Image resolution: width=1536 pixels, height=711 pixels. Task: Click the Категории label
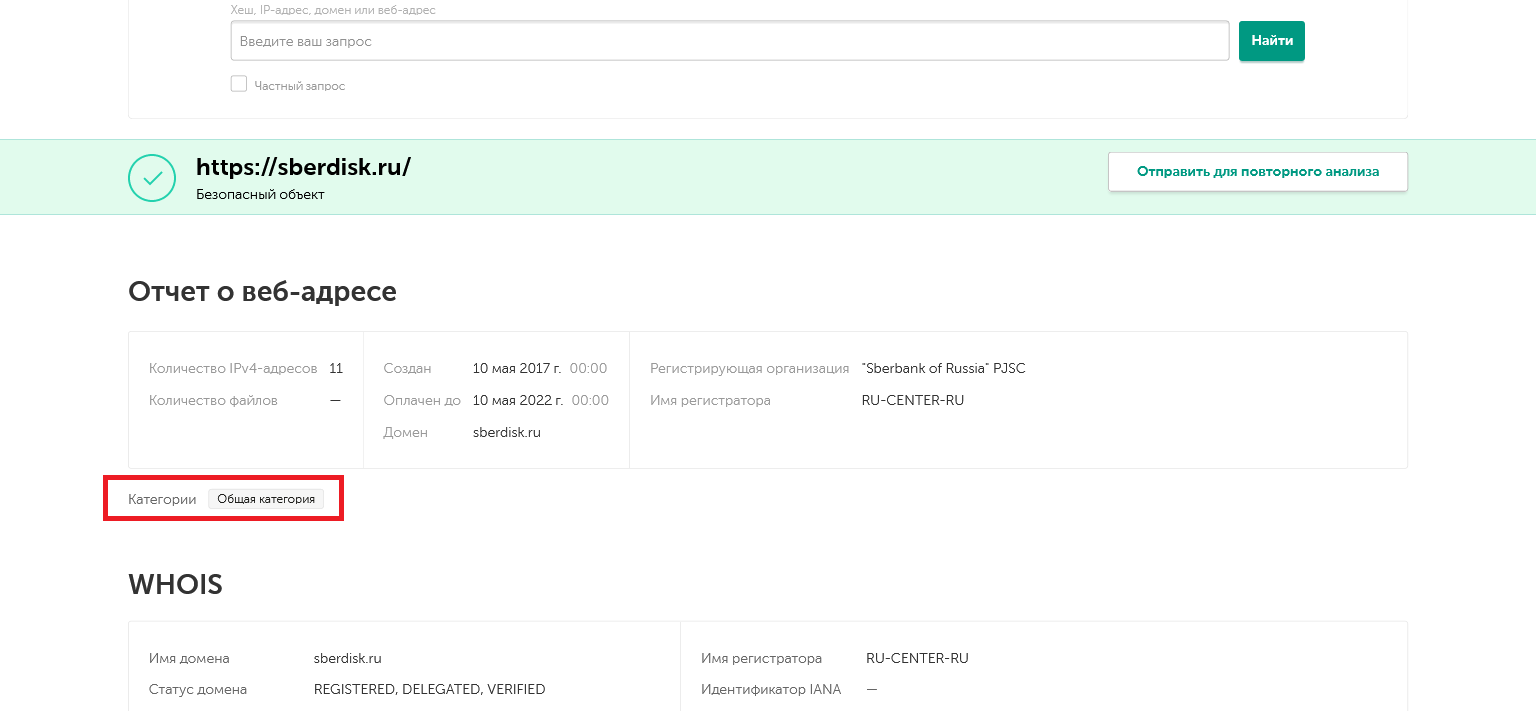[x=162, y=499]
